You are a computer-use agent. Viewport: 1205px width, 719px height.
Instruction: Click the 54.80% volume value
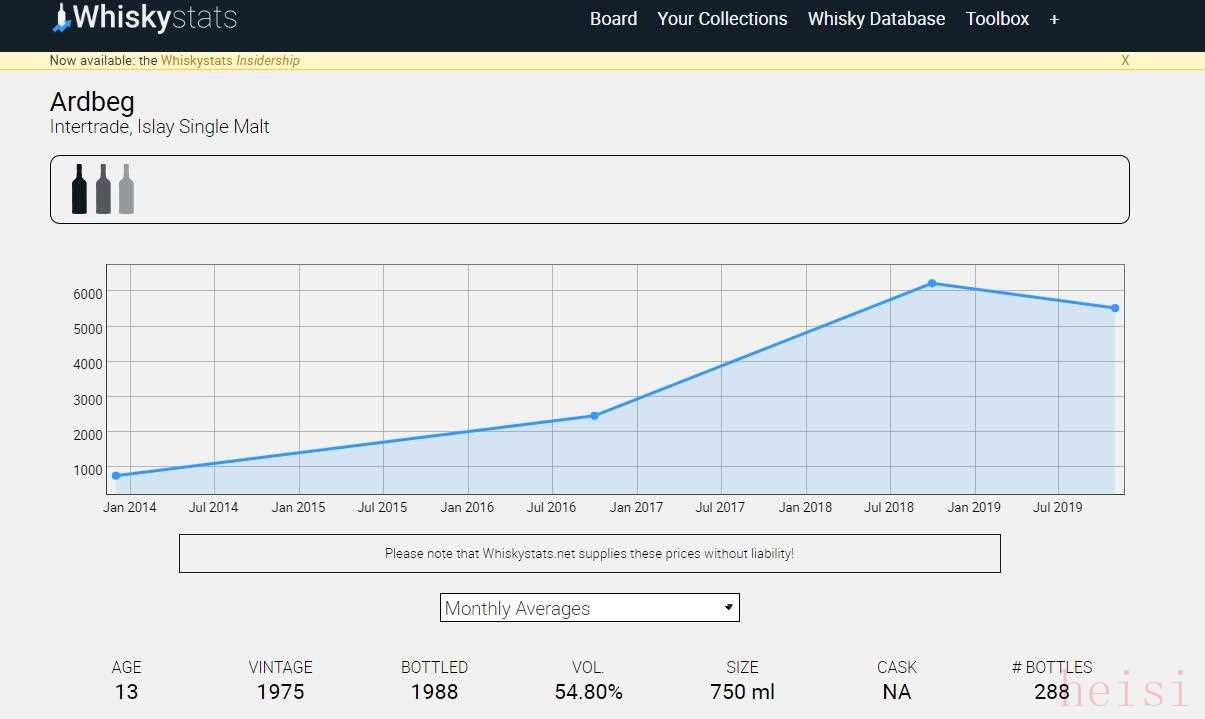588,692
